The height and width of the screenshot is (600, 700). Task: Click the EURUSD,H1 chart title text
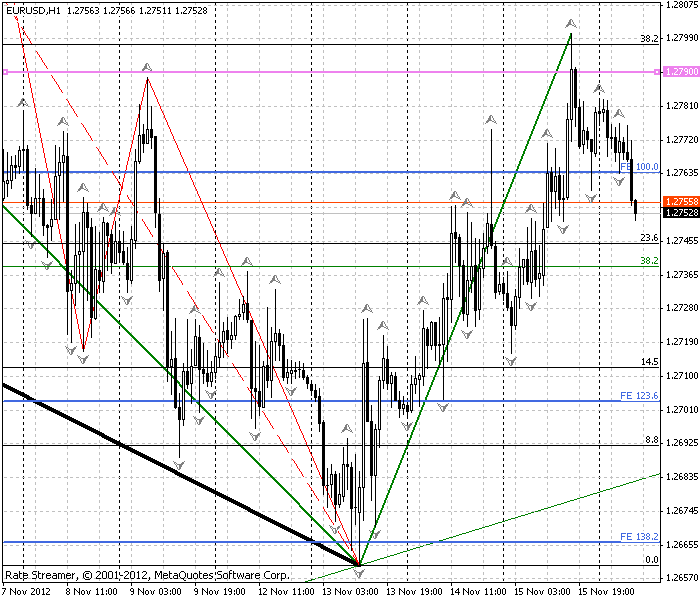(33, 10)
